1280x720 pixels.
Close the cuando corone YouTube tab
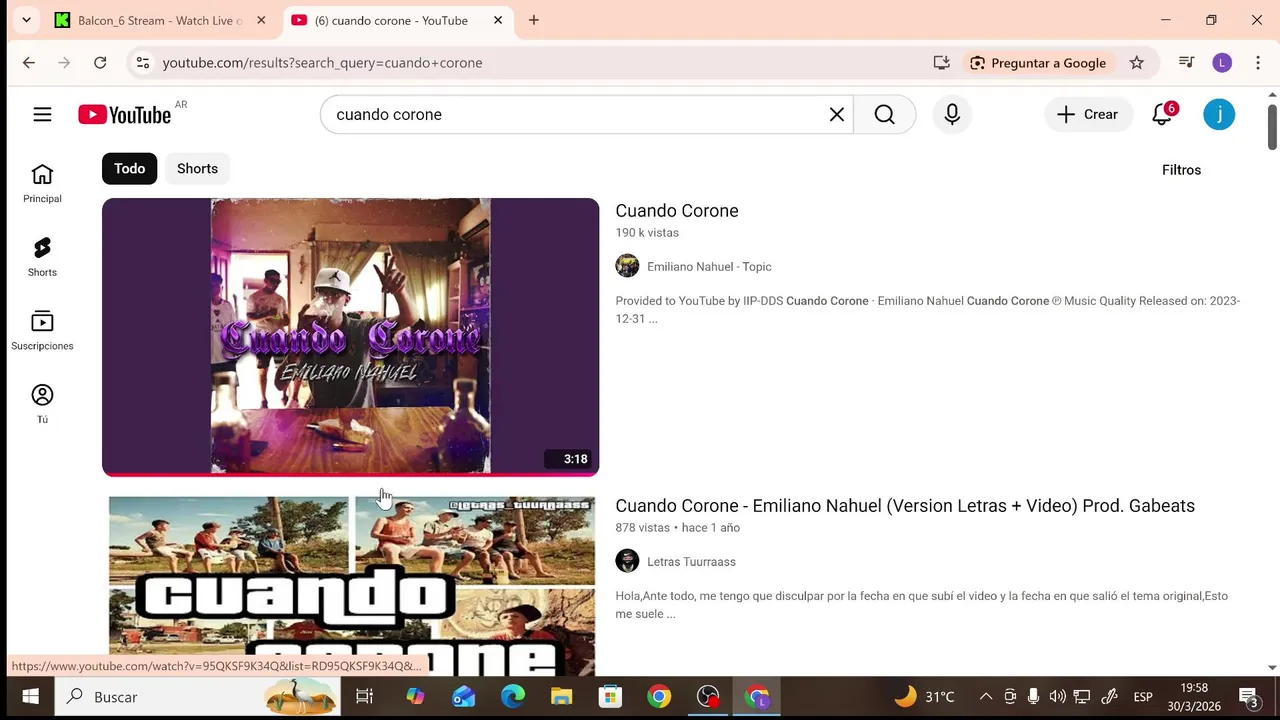pos(498,20)
